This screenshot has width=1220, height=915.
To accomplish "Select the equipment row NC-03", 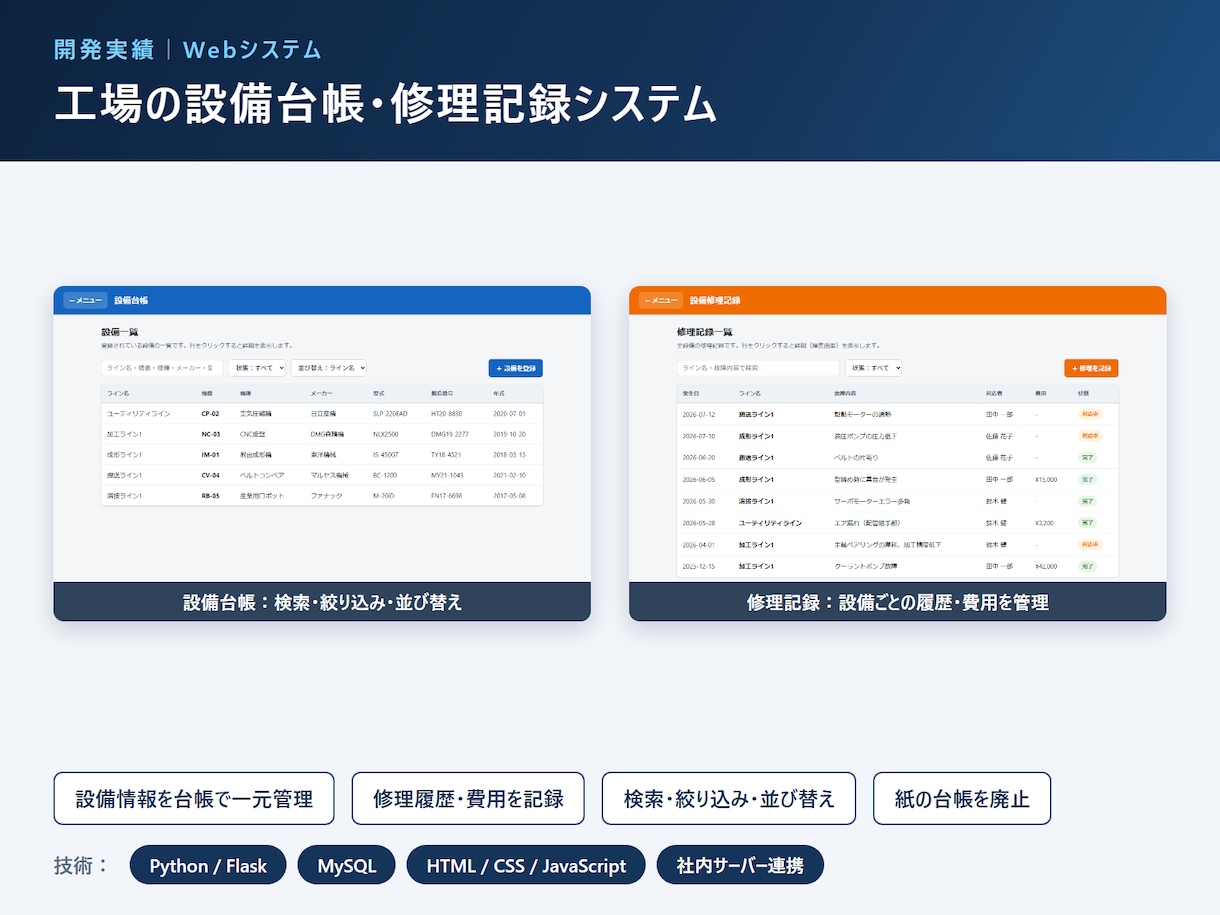I will point(322,434).
